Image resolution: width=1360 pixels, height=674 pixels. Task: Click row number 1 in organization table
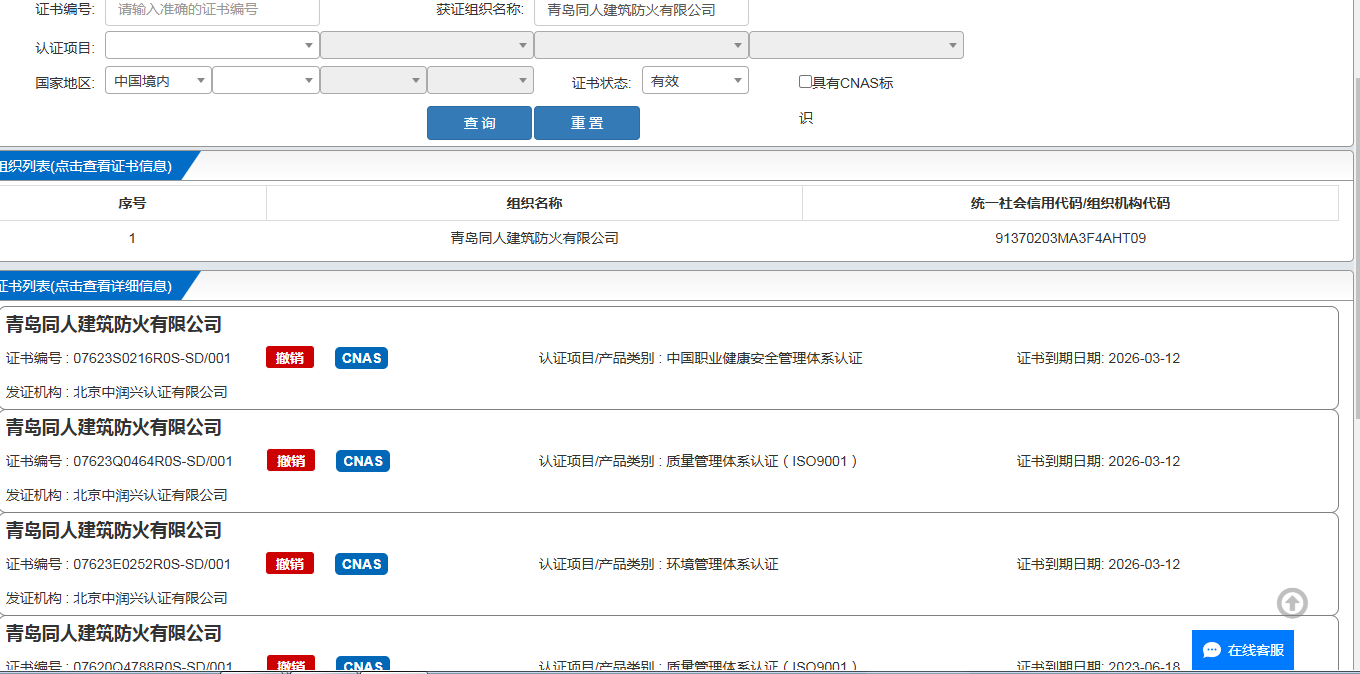click(x=132, y=238)
